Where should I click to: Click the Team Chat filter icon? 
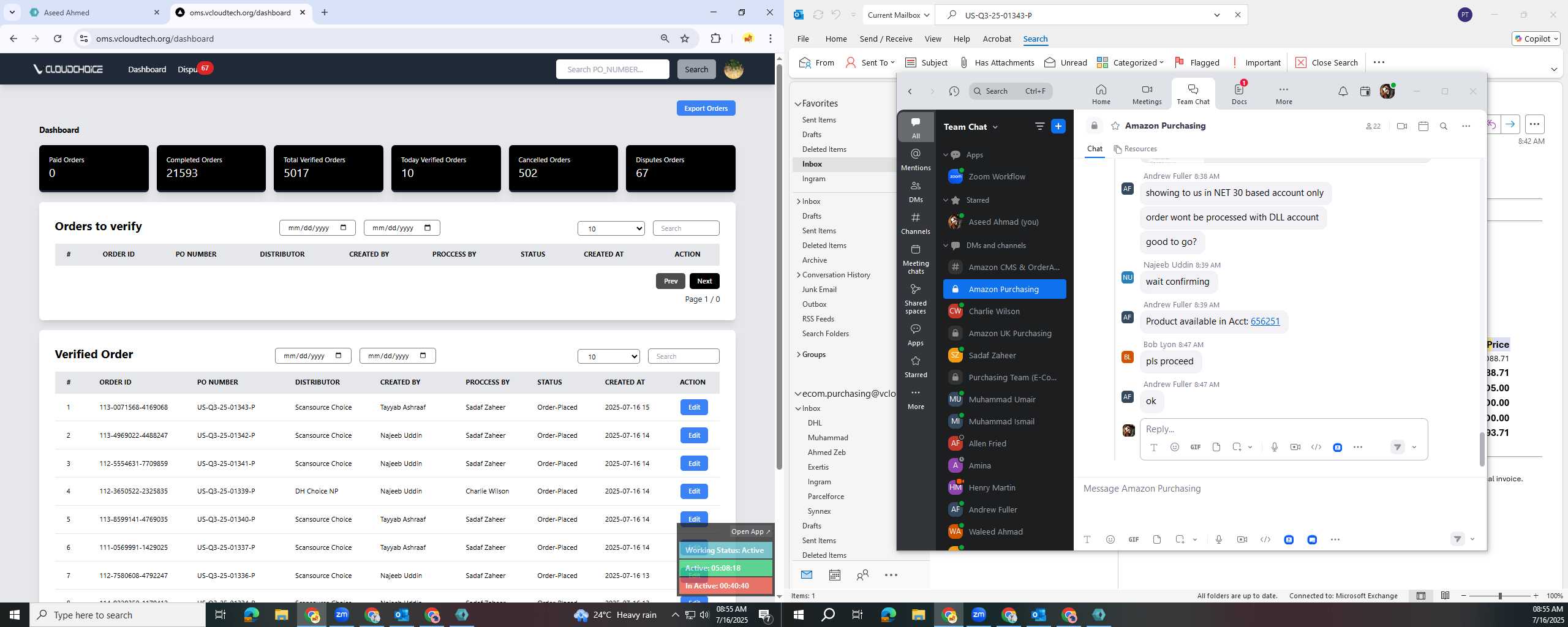pyautogui.click(x=1039, y=126)
